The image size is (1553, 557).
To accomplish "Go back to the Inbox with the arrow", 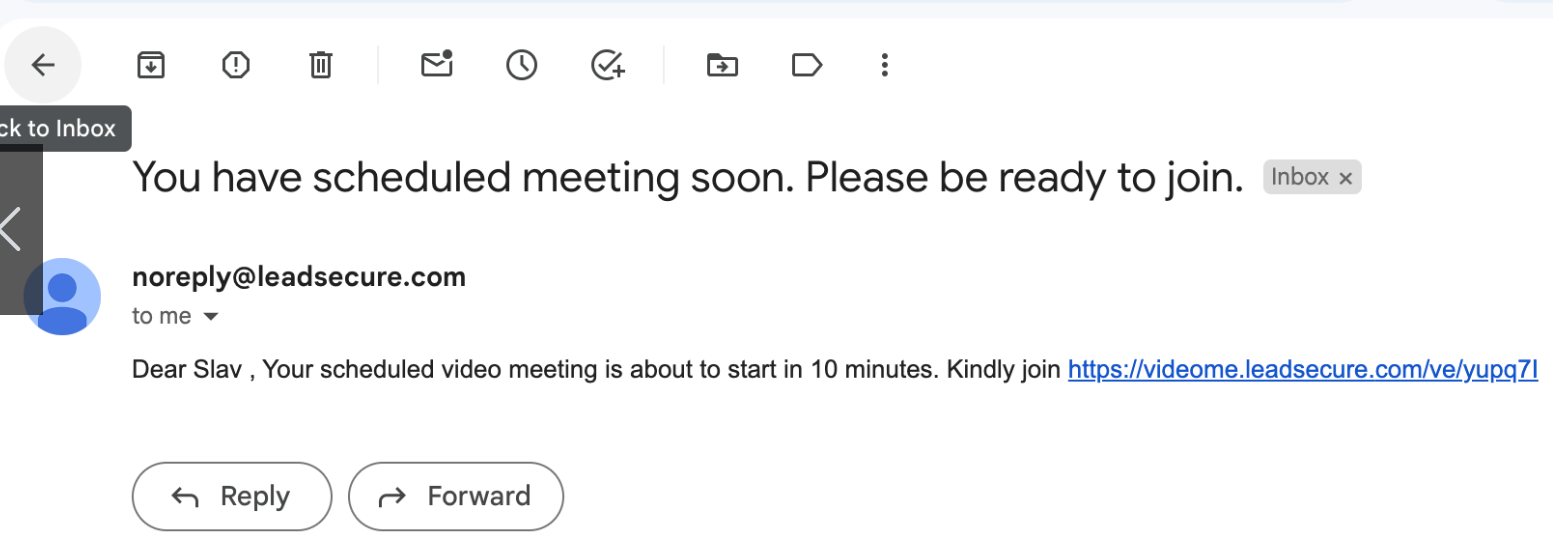I will 43,66.
